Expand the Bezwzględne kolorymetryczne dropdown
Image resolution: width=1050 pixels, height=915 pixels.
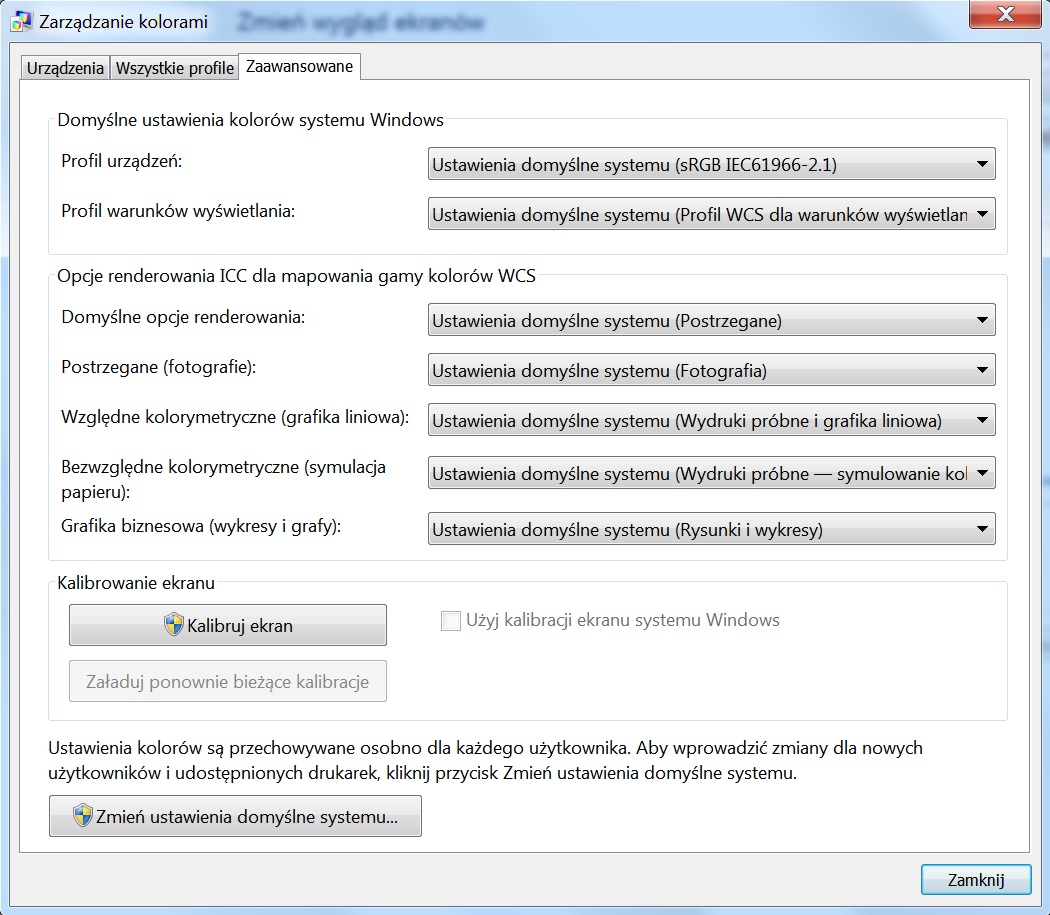point(711,474)
